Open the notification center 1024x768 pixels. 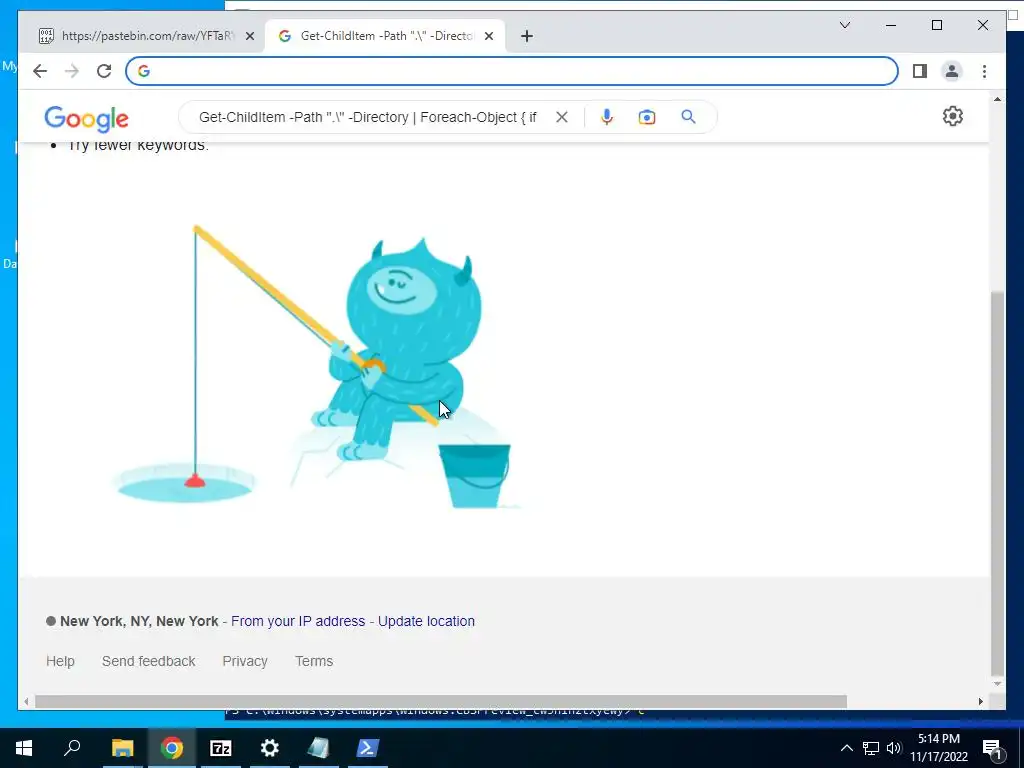pyautogui.click(x=993, y=748)
